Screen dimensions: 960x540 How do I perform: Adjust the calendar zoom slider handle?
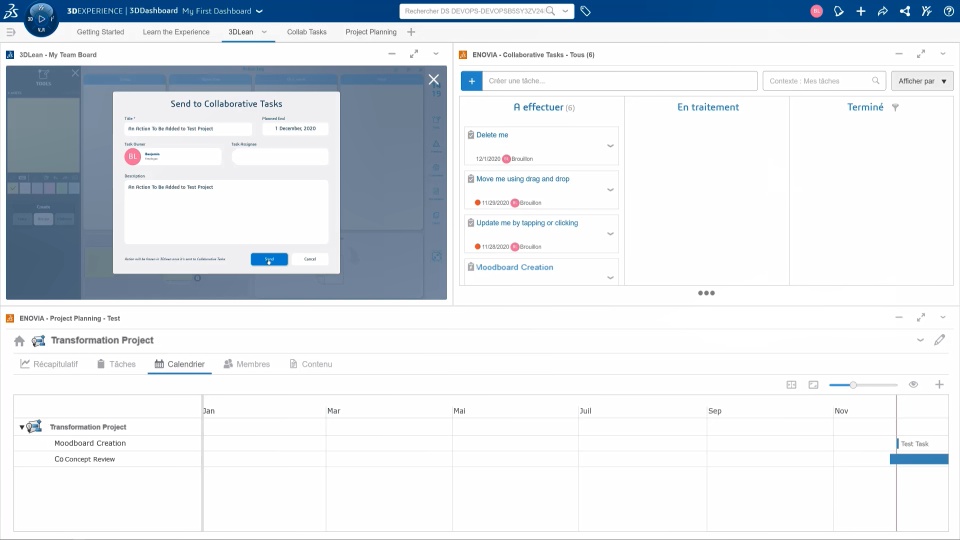click(x=853, y=384)
